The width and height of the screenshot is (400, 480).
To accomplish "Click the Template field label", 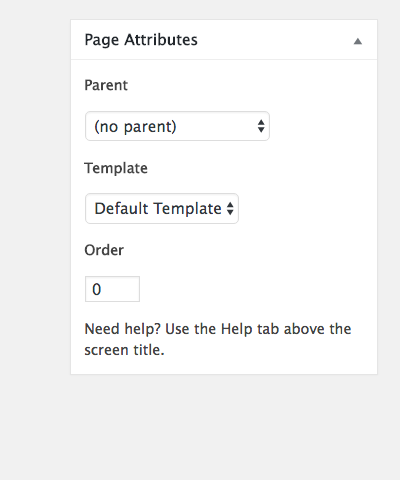I will click(116, 168).
